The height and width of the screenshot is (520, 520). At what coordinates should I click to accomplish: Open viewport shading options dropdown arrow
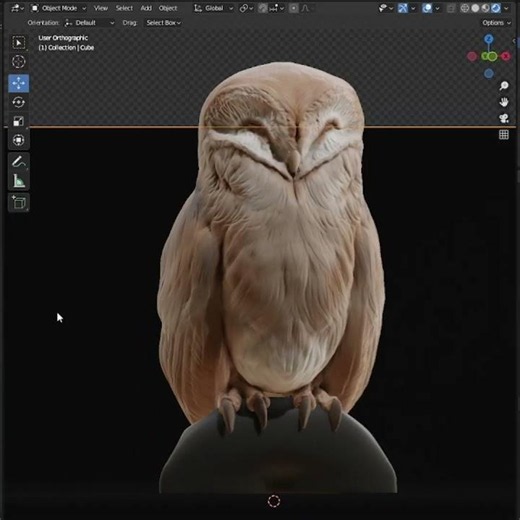tap(506, 8)
